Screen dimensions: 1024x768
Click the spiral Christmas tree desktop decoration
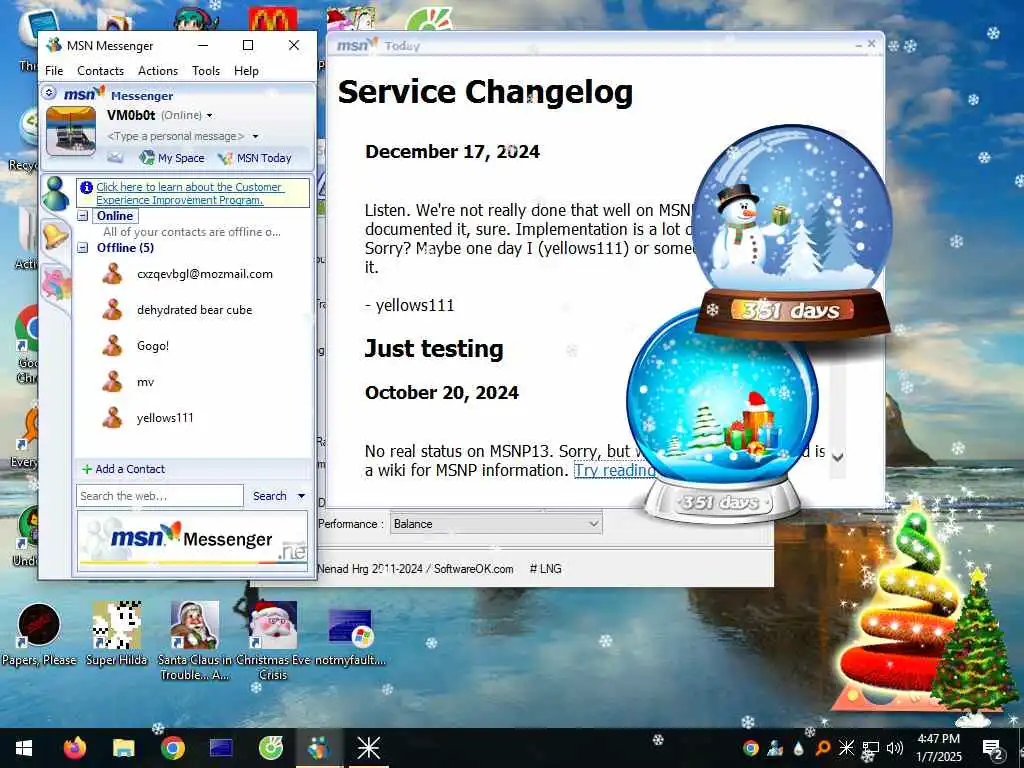[x=901, y=607]
